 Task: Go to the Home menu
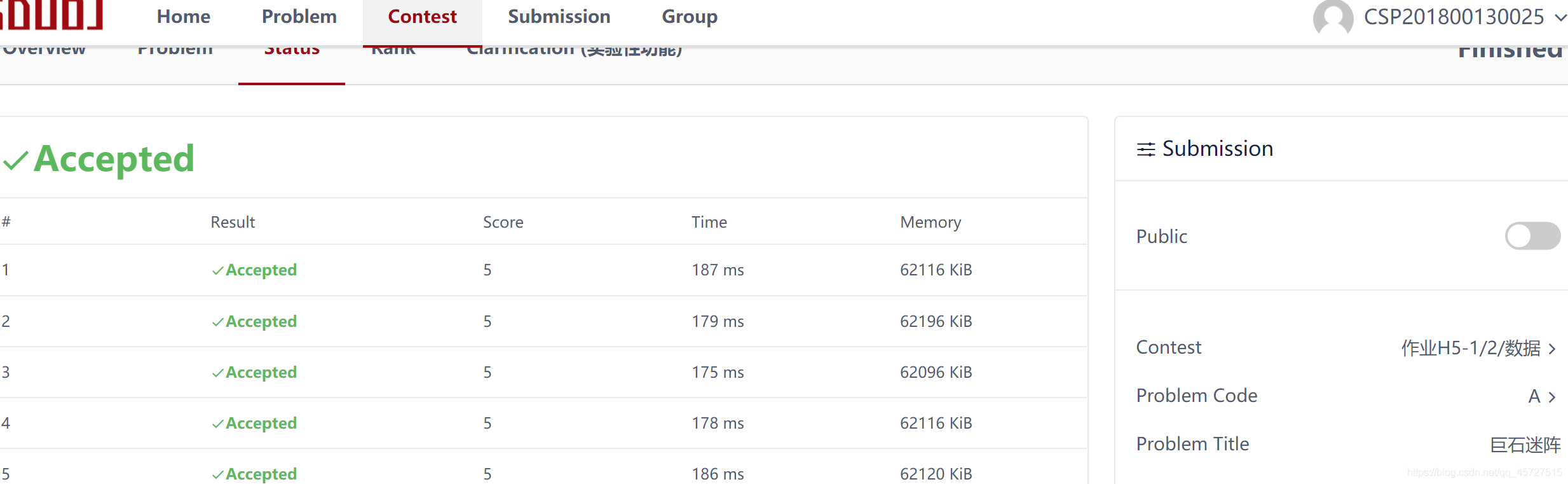[x=184, y=17]
